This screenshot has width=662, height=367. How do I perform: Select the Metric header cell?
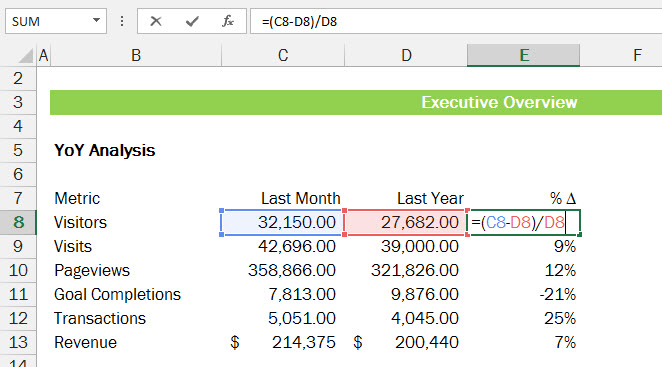point(136,198)
